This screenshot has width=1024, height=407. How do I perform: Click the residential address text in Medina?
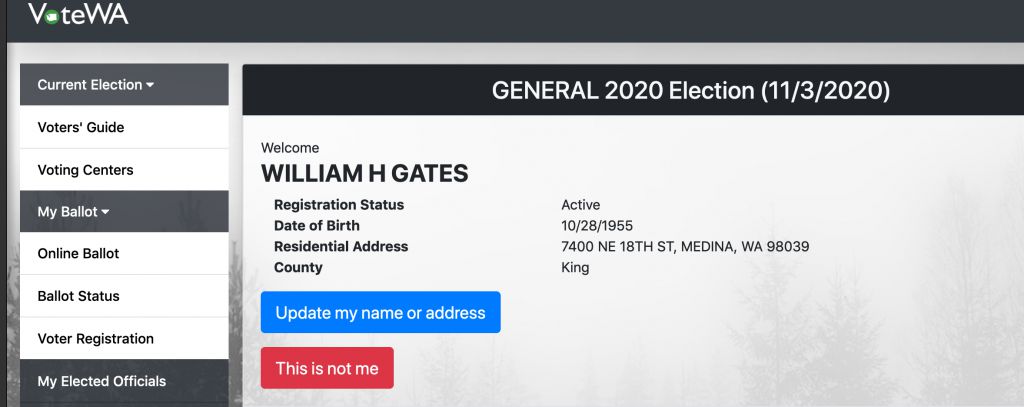coord(685,246)
